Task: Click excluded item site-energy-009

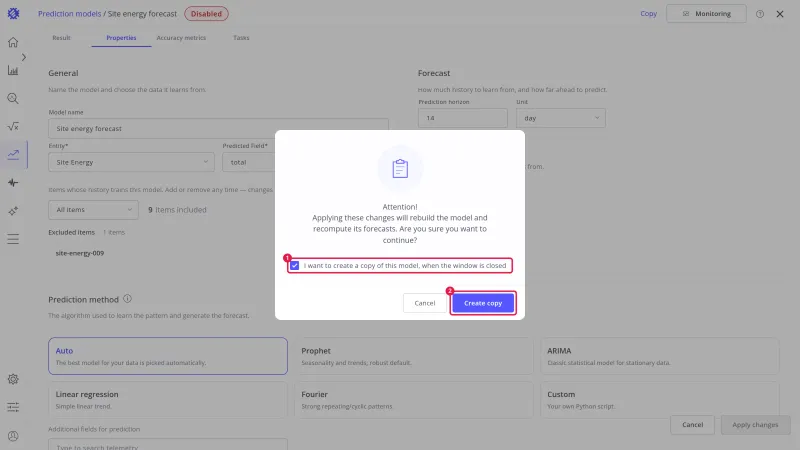Action: pos(80,253)
